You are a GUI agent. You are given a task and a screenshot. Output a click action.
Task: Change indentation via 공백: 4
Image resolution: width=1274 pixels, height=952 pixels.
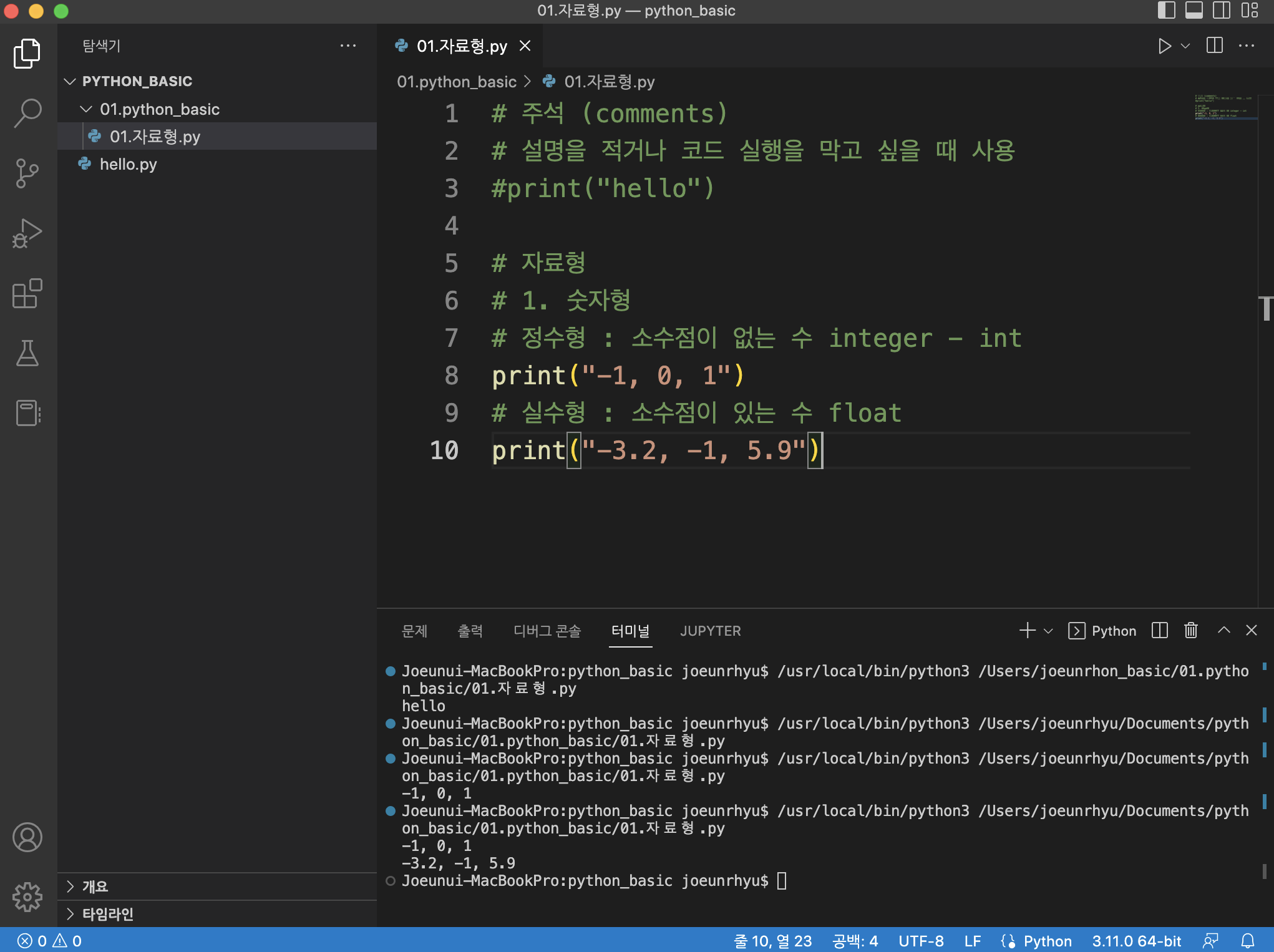[855, 941]
